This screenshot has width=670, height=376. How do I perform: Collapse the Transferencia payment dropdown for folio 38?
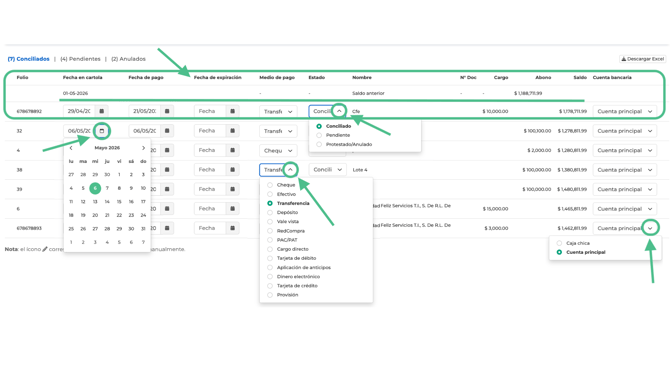[290, 170]
